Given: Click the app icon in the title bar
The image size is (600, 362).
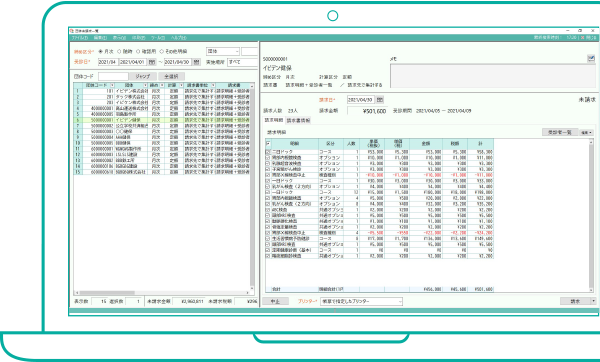Looking at the screenshot, I should point(72,31).
